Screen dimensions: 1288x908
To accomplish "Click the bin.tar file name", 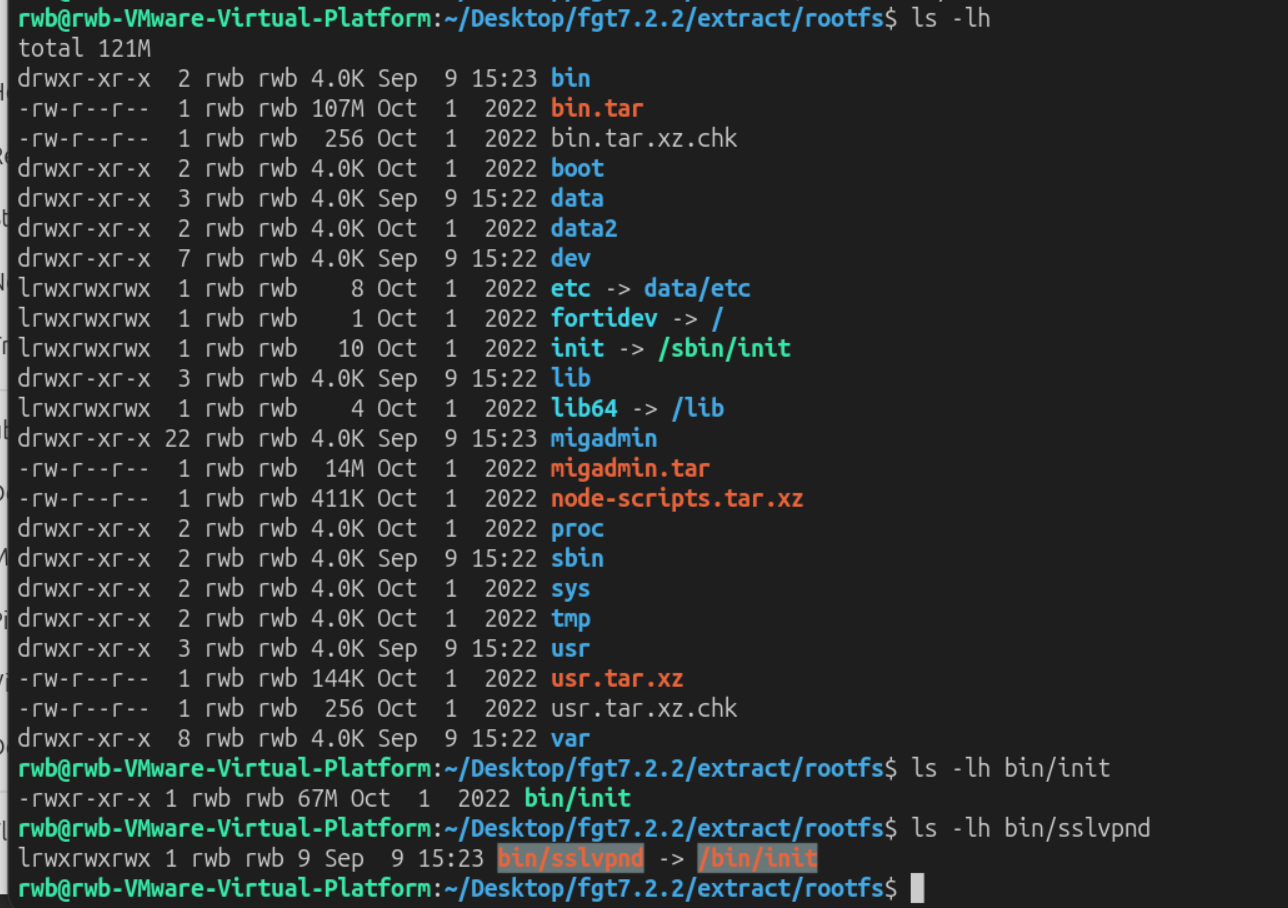I will point(597,108).
